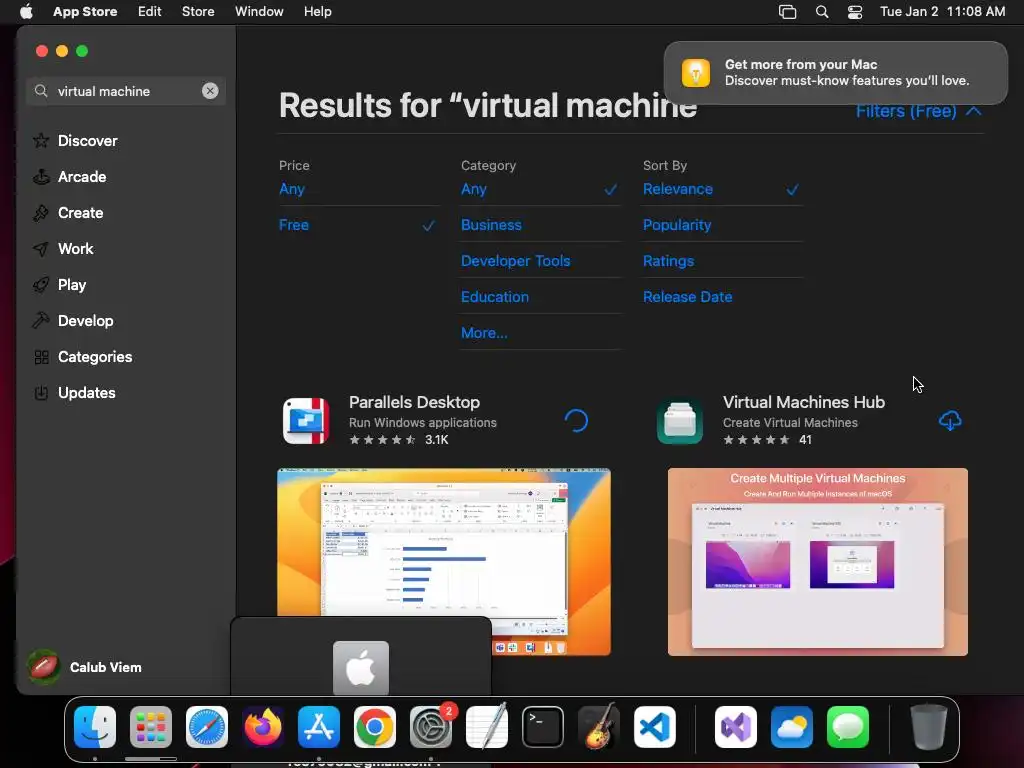Open System Settings from the Dock
The image size is (1024, 768).
click(431, 726)
